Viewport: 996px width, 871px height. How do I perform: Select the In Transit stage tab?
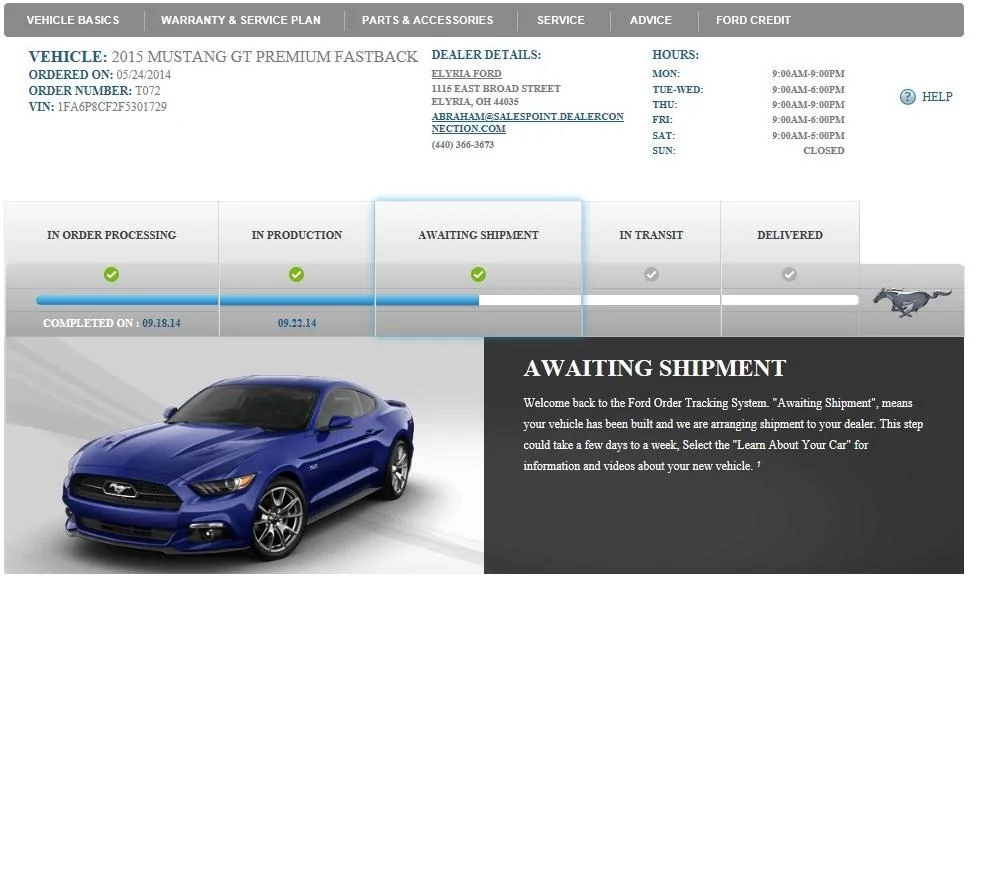tap(651, 235)
